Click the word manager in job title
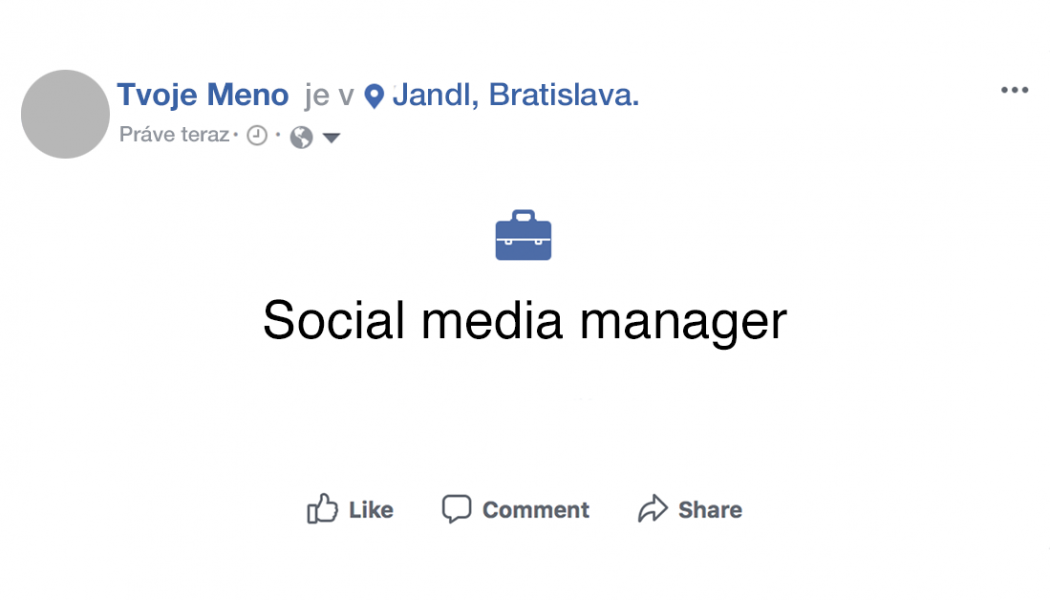Screen dimensions: 1050x600 pos(683,323)
